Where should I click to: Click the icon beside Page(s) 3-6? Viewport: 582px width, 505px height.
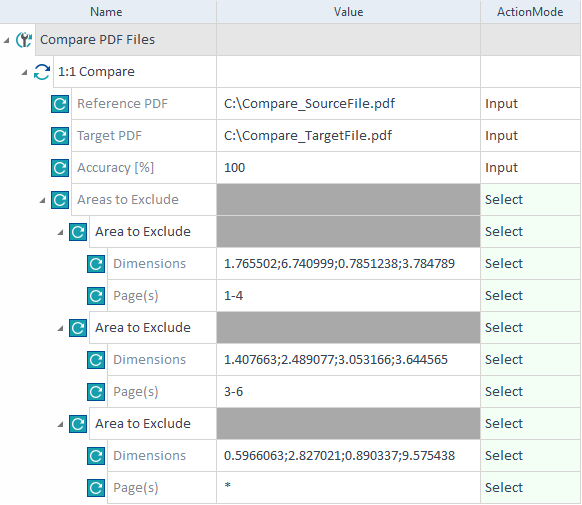(x=96, y=392)
